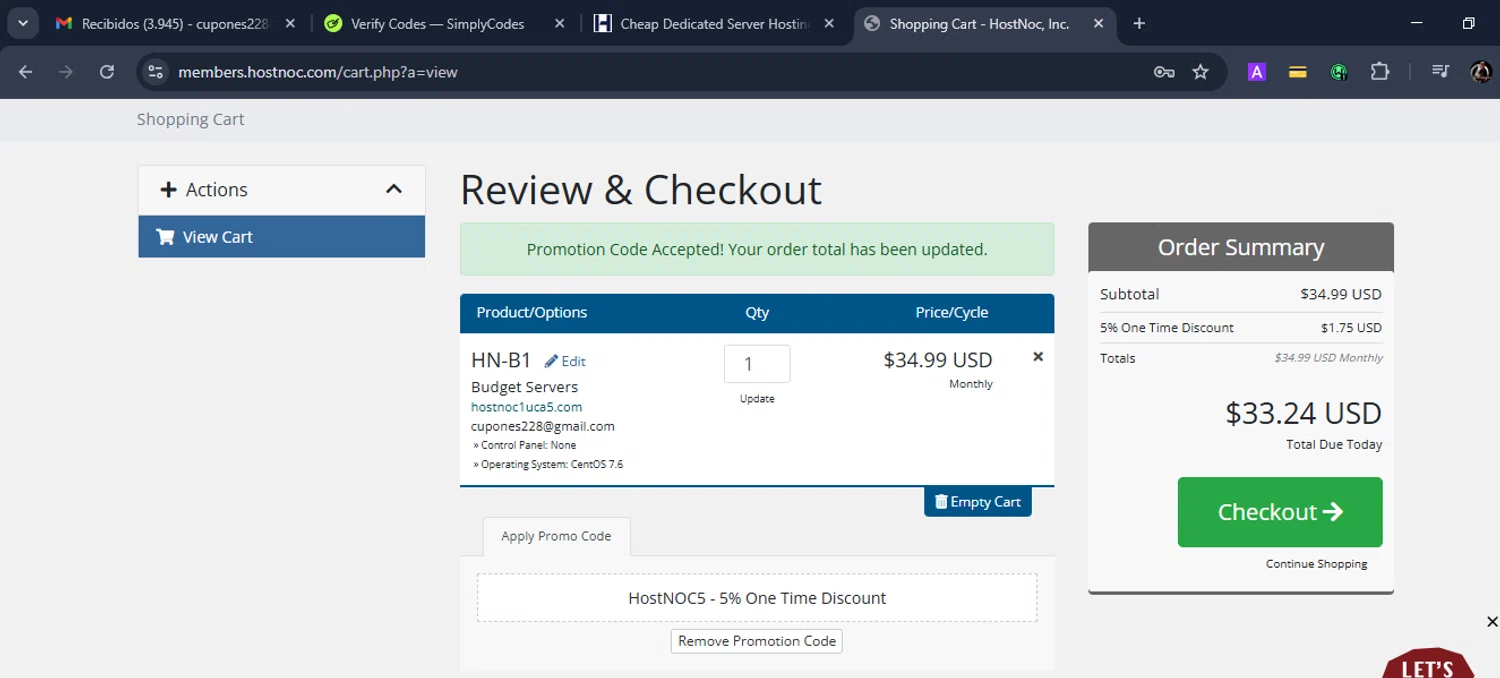Click the $33.24 USD total amount
The width and height of the screenshot is (1500, 678).
click(1303, 413)
